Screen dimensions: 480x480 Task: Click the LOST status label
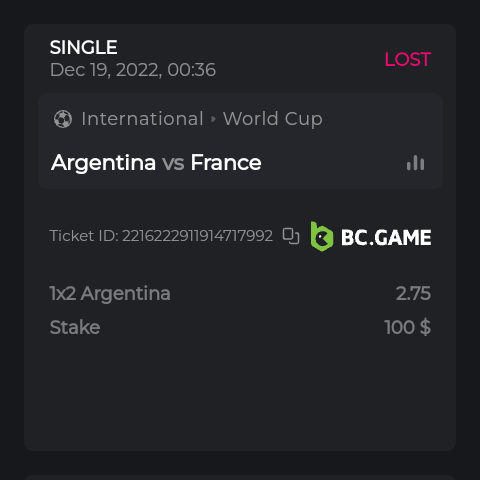pyautogui.click(x=408, y=59)
